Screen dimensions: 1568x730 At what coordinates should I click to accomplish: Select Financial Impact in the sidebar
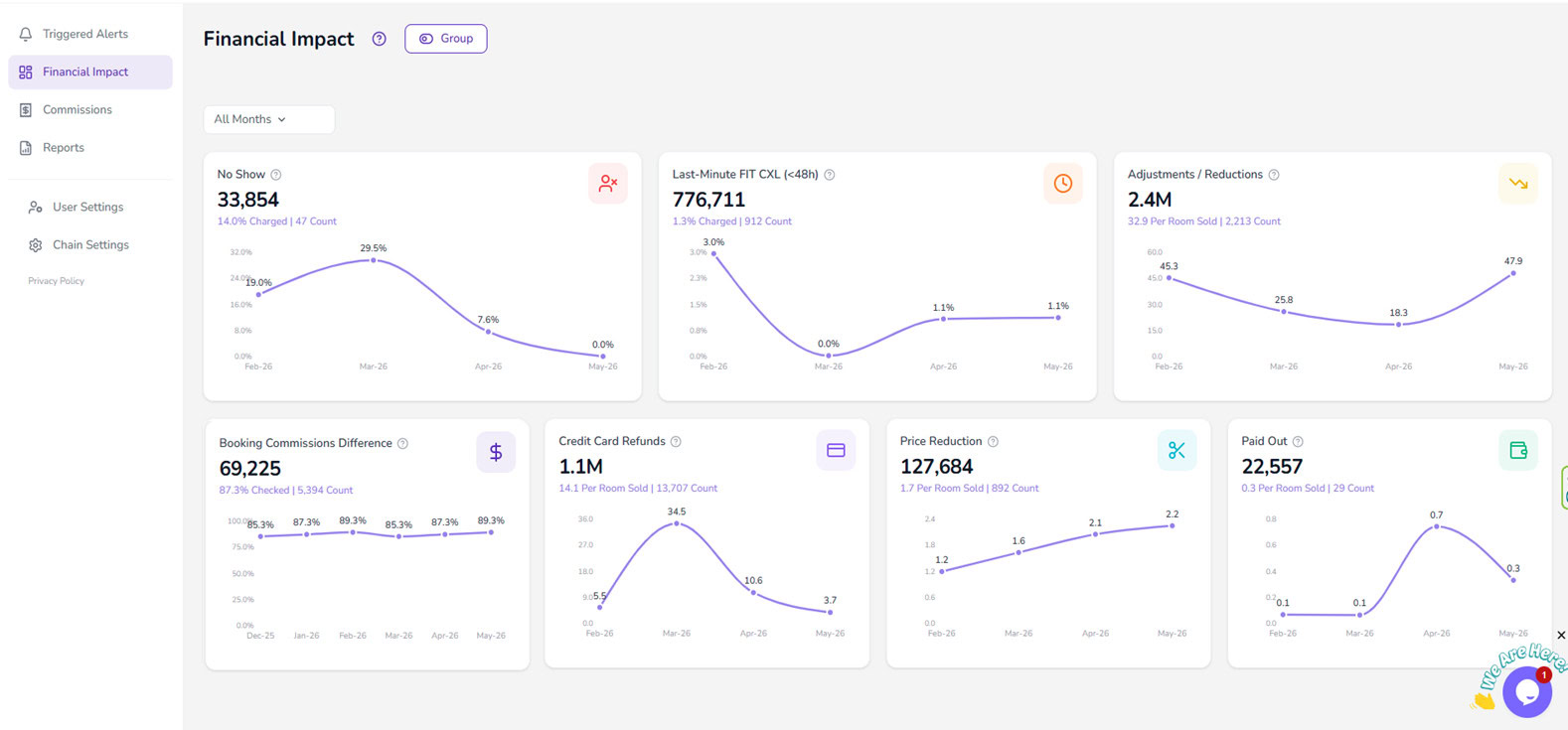click(x=90, y=72)
